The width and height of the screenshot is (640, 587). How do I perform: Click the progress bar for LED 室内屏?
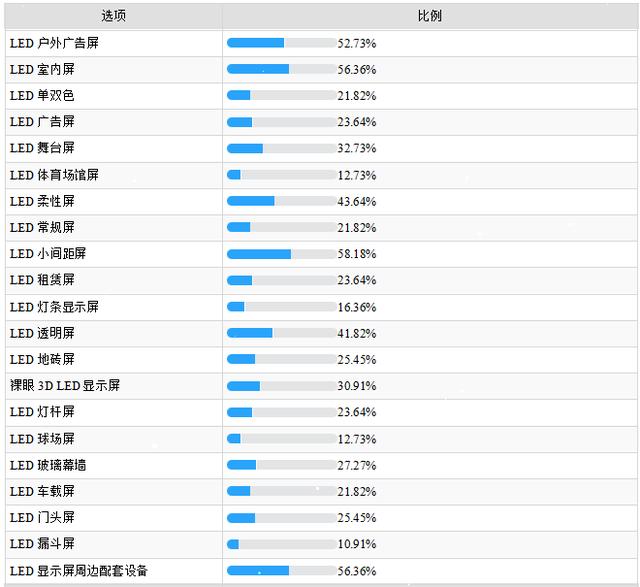pyautogui.click(x=281, y=69)
